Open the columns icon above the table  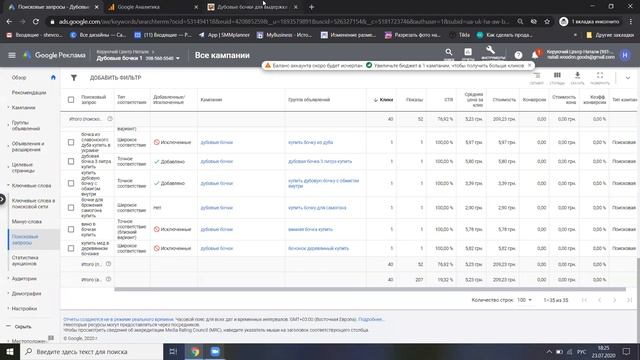(x=557, y=75)
